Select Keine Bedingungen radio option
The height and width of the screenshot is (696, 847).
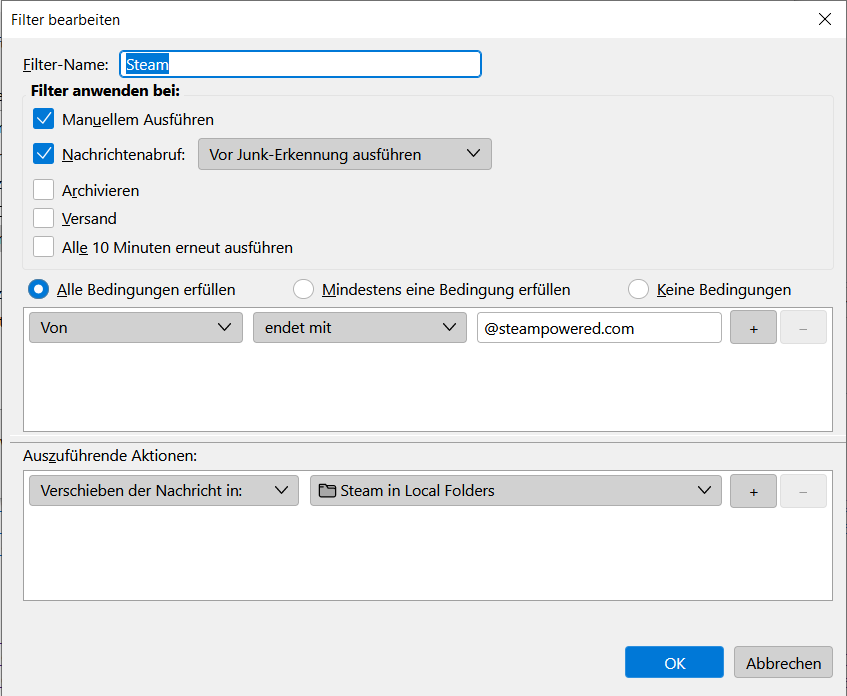coord(638,290)
